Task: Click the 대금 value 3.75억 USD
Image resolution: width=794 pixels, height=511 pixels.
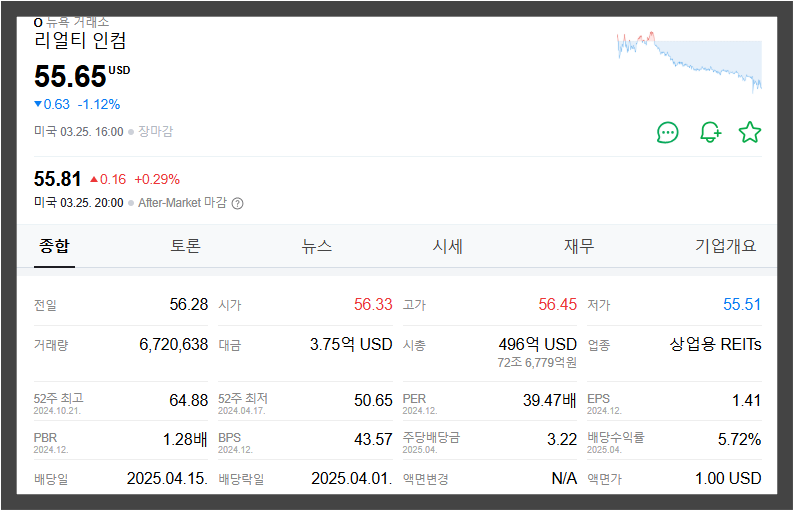Action: tap(351, 344)
